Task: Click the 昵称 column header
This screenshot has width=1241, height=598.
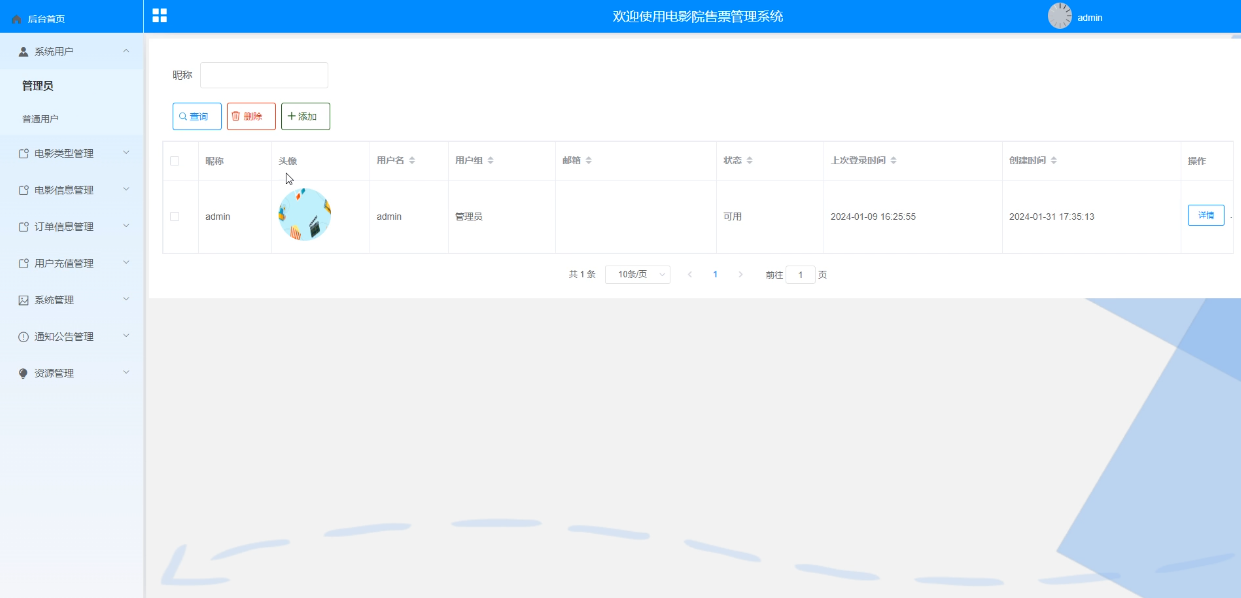Action: (215, 161)
